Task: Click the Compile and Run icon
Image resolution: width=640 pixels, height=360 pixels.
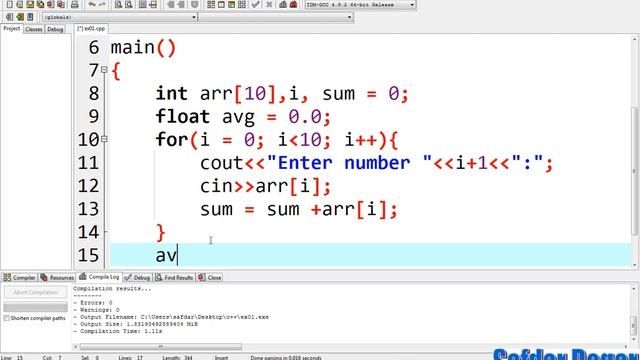Action: 231,4
